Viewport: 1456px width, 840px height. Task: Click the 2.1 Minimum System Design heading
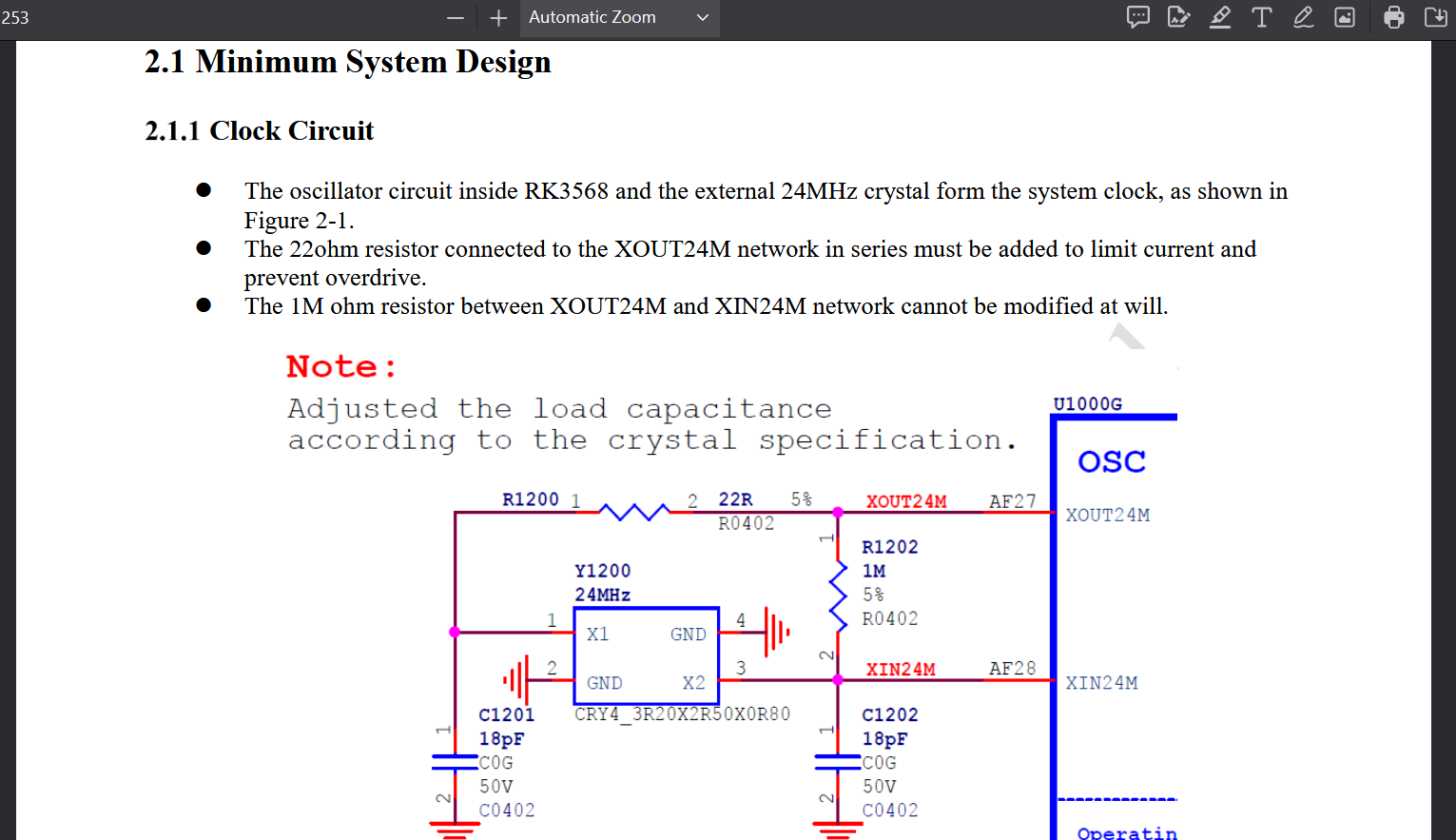coord(347,62)
